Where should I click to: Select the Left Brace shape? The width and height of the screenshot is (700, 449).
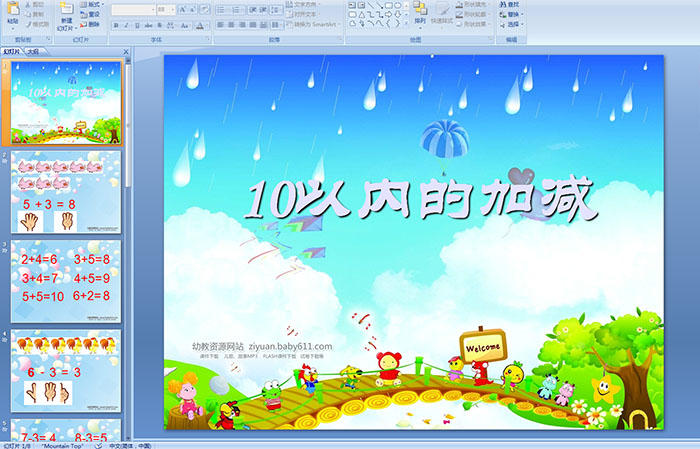point(388,23)
